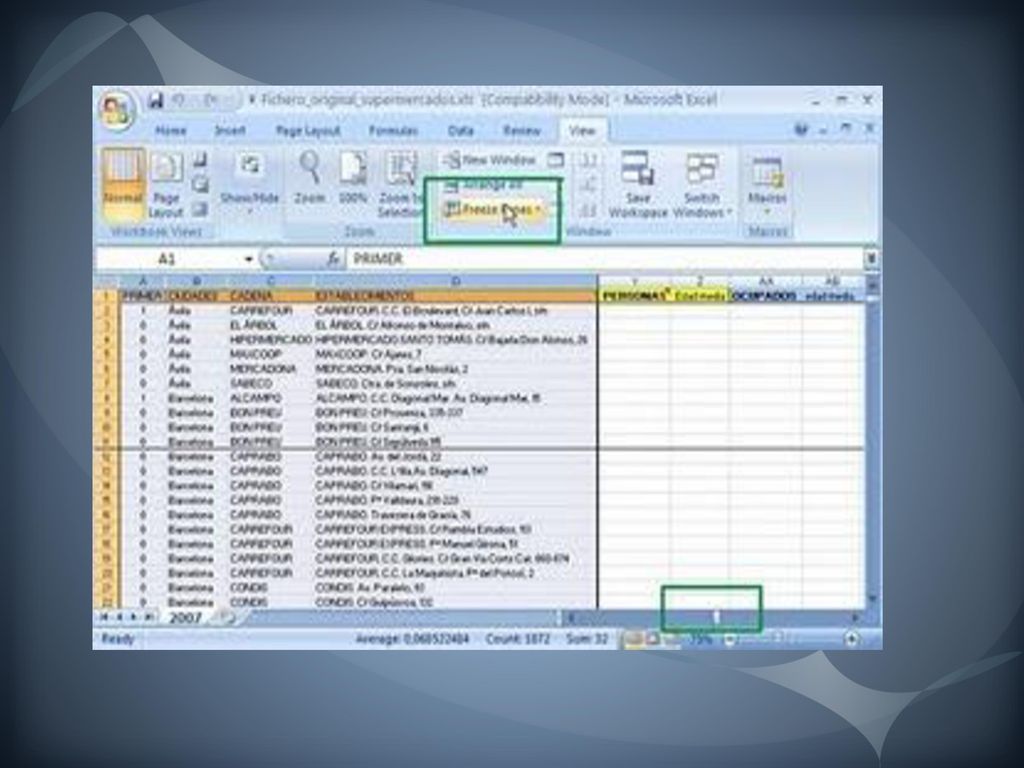Expand the Macros dropdown
The image size is (1024, 768).
tap(767, 185)
